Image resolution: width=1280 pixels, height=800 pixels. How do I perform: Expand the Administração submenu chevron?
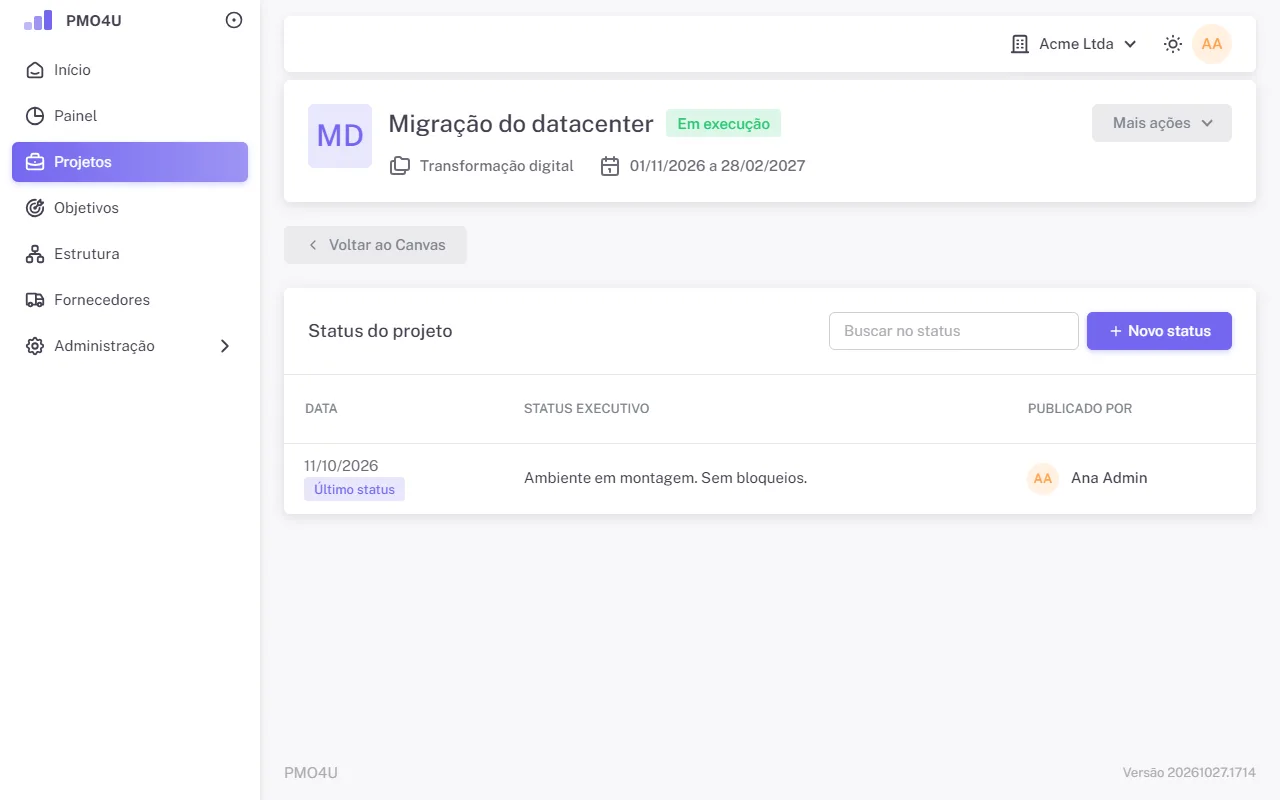click(225, 346)
